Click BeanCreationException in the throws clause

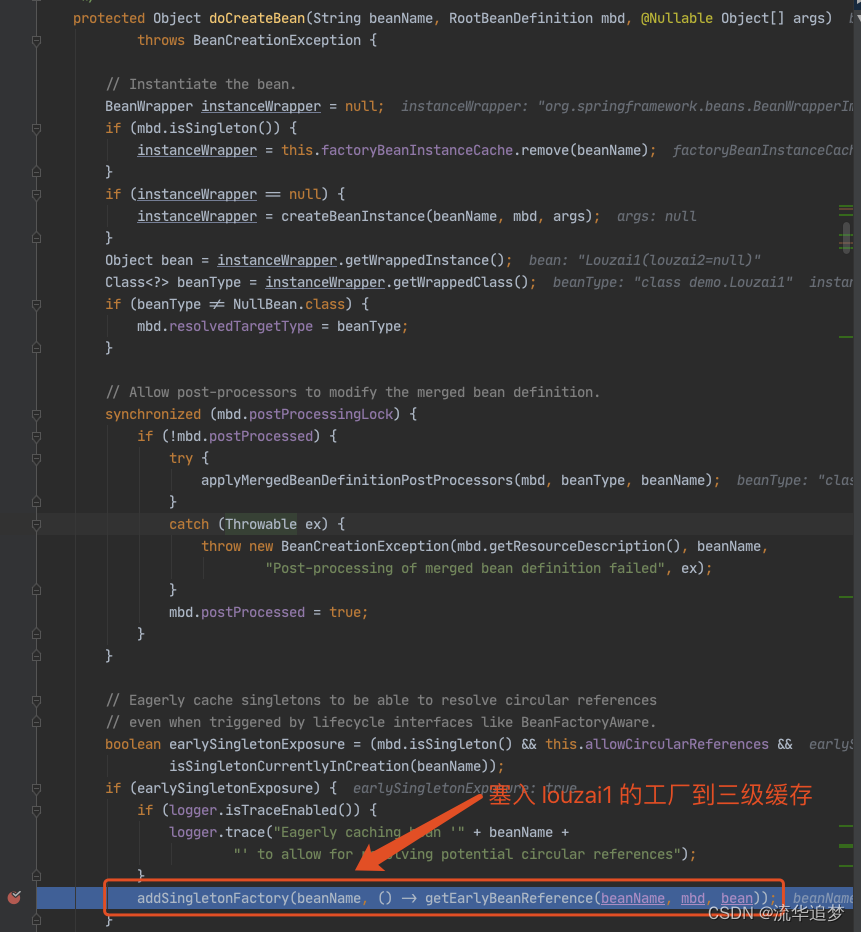tap(277, 40)
